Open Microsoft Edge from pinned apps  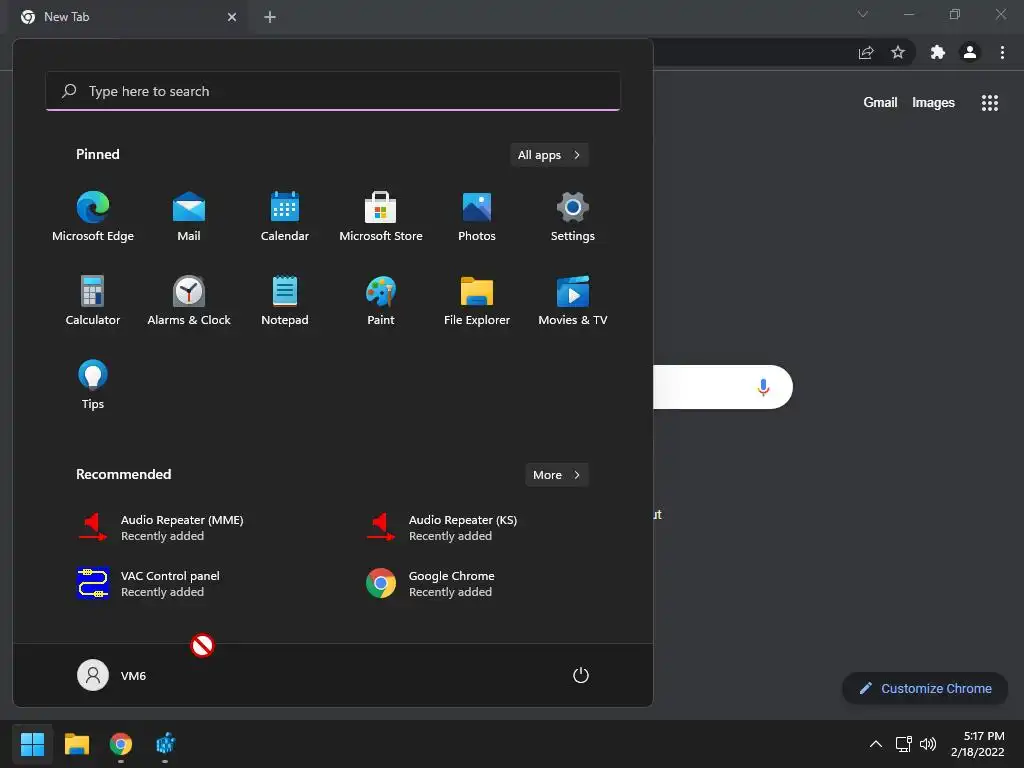93,217
